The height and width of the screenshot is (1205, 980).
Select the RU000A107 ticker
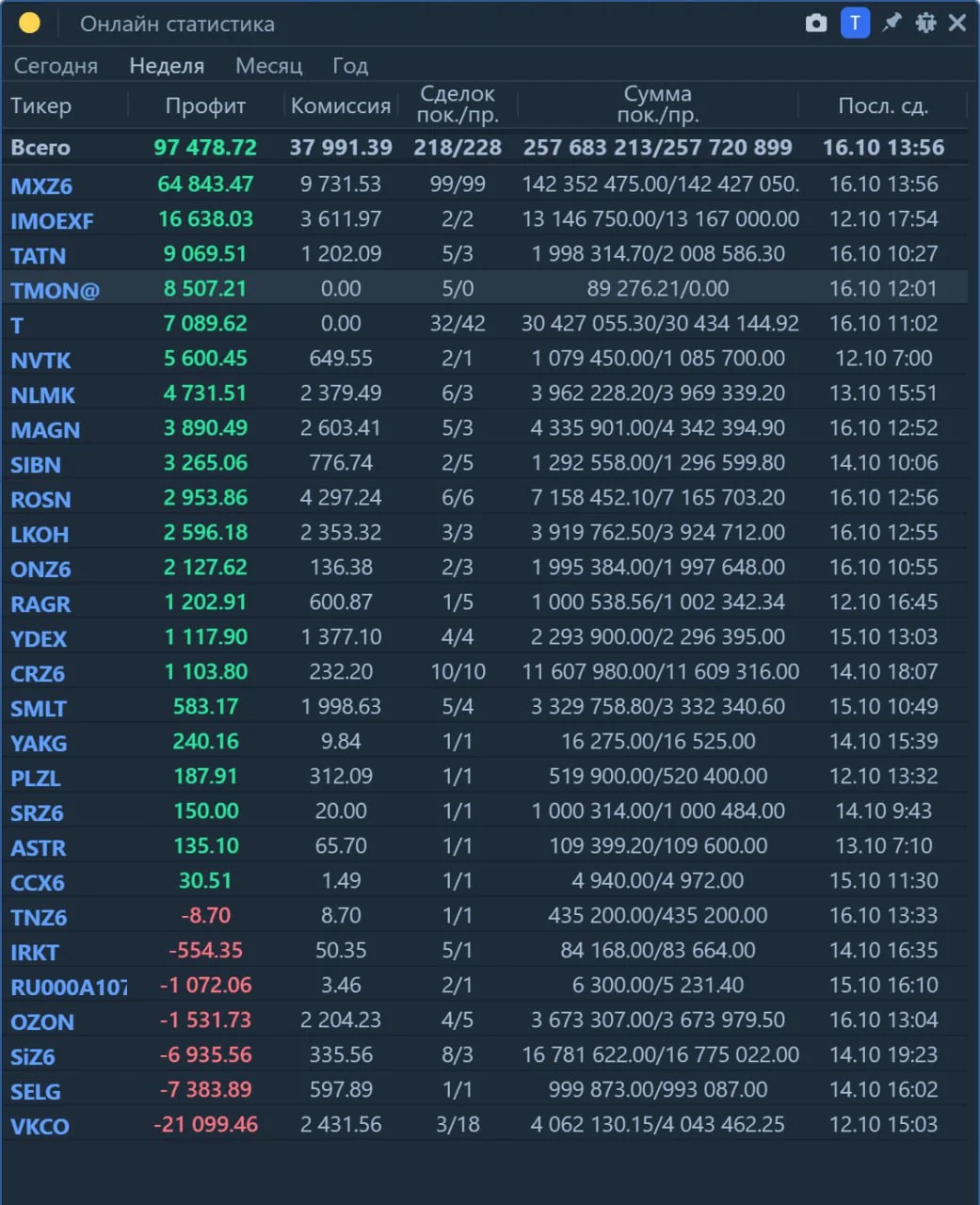coord(69,987)
